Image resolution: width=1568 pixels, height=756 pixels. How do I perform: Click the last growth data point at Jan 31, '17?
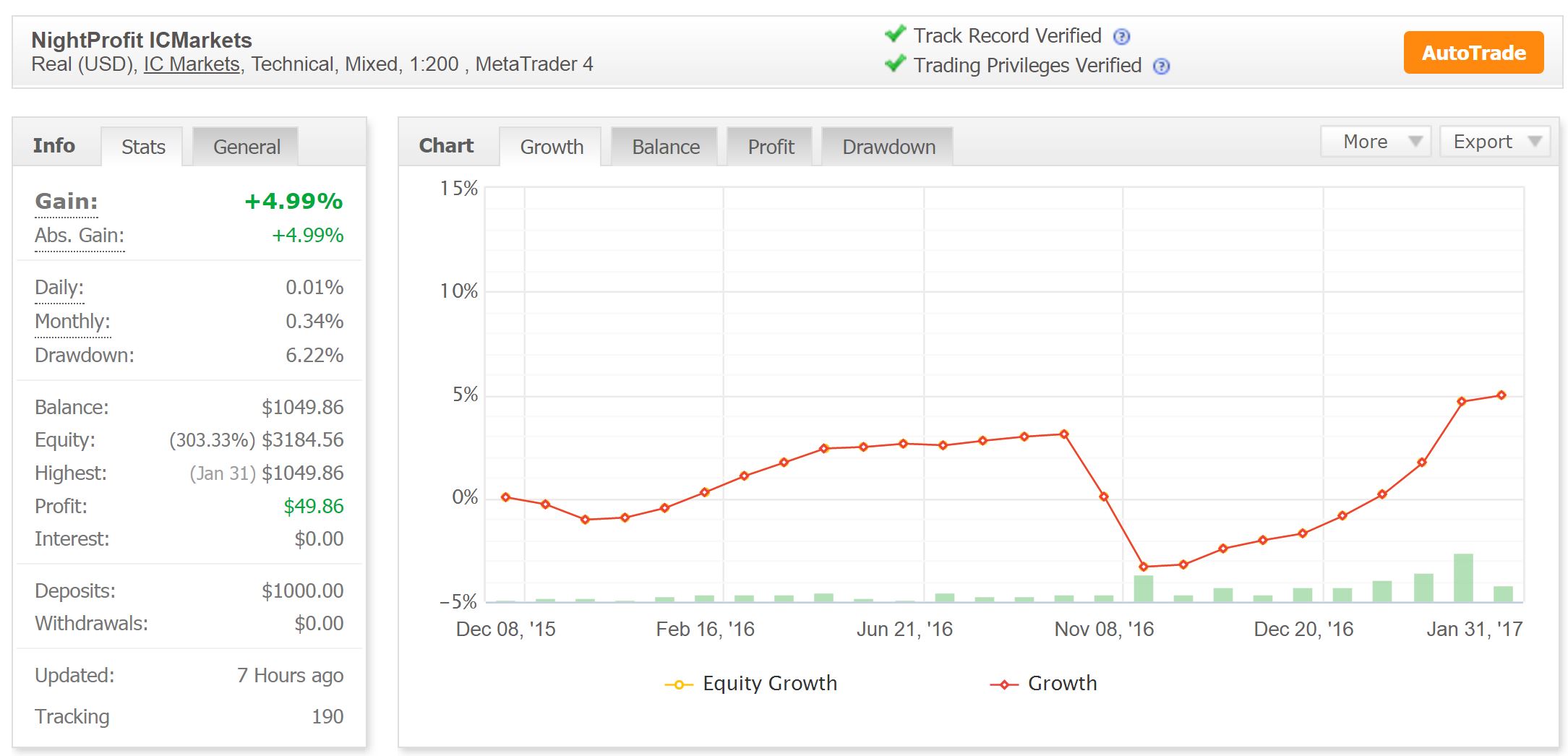point(1501,395)
